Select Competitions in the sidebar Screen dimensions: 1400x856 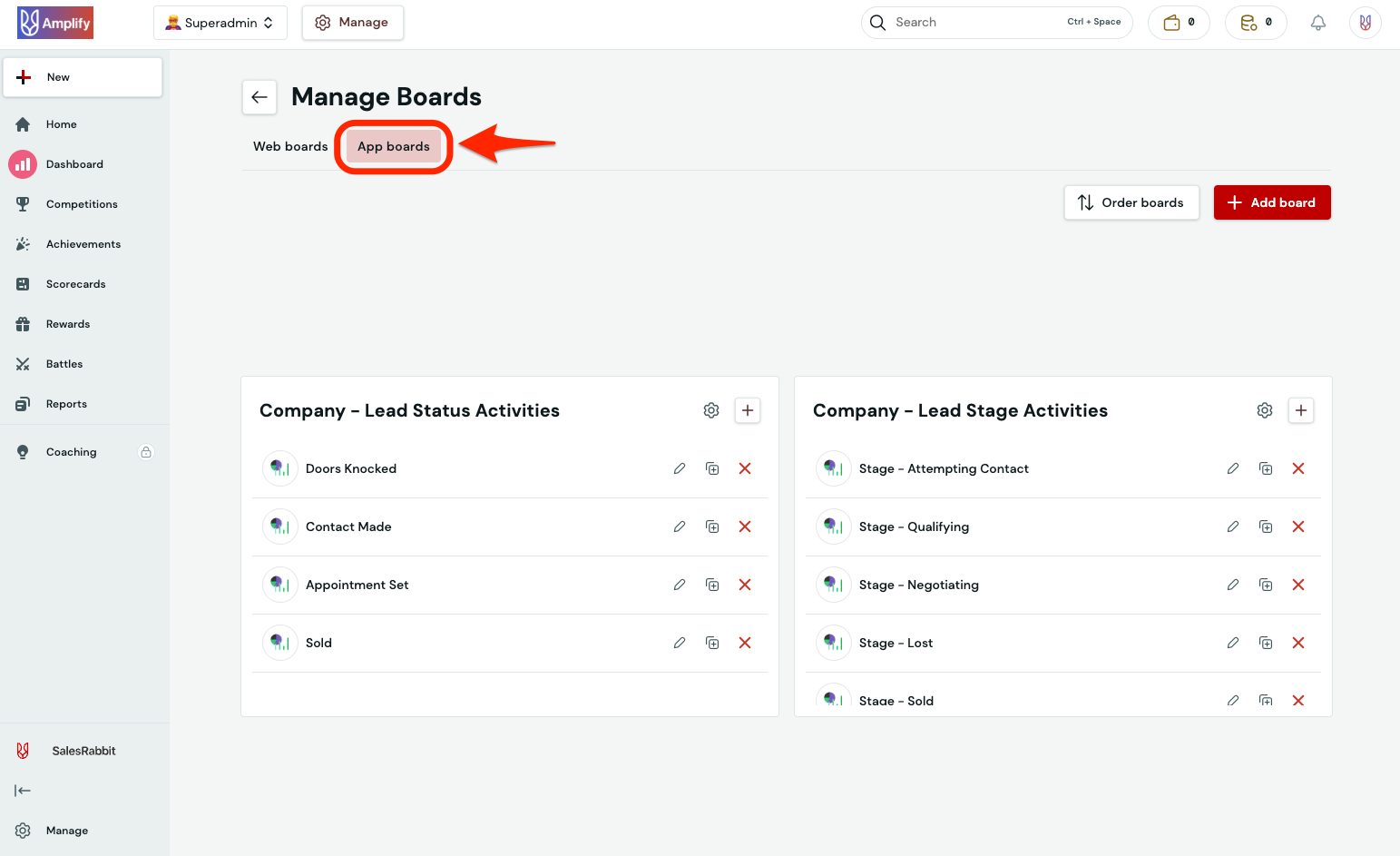82,203
